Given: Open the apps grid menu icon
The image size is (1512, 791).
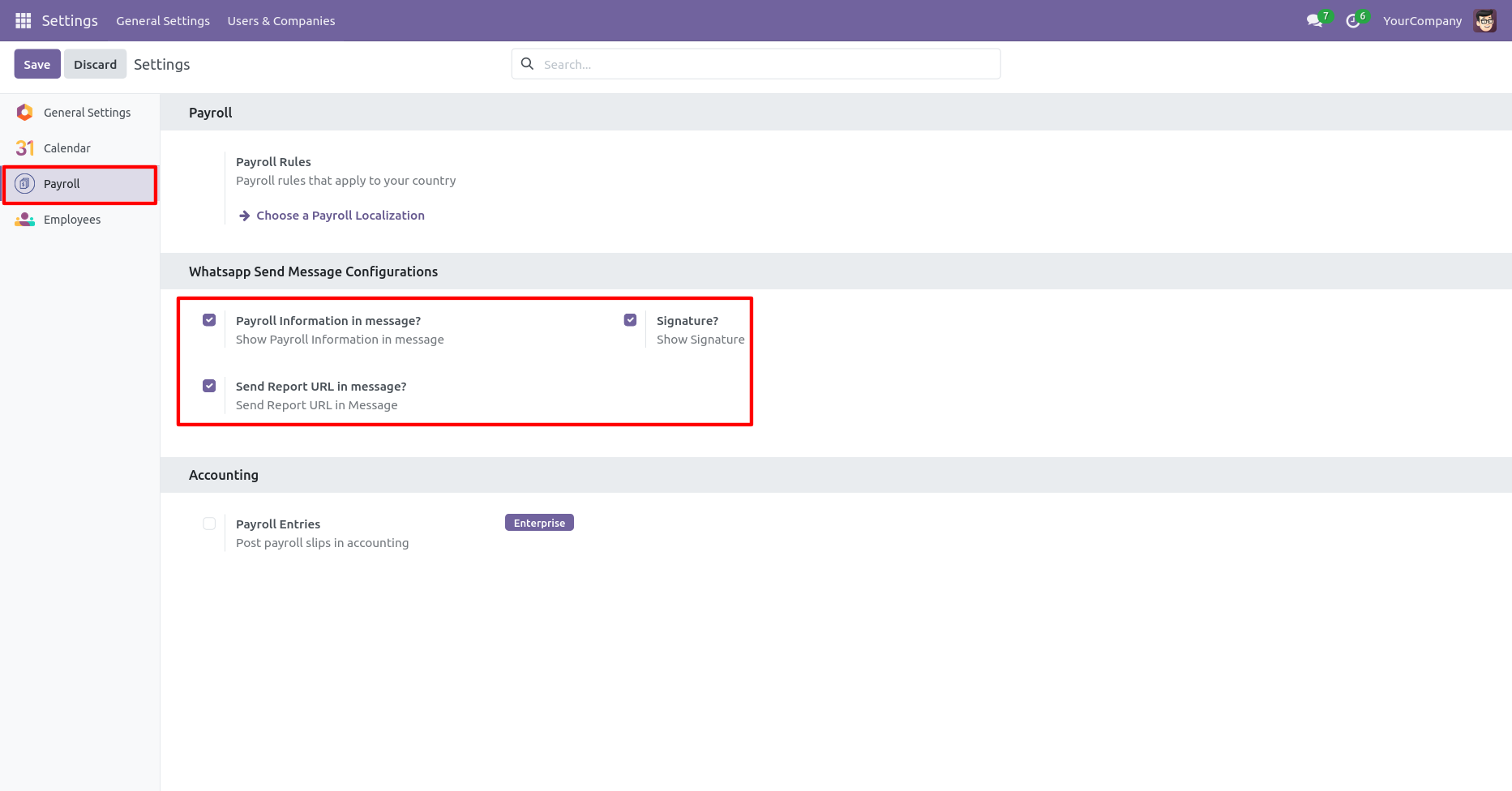Looking at the screenshot, I should 23,20.
